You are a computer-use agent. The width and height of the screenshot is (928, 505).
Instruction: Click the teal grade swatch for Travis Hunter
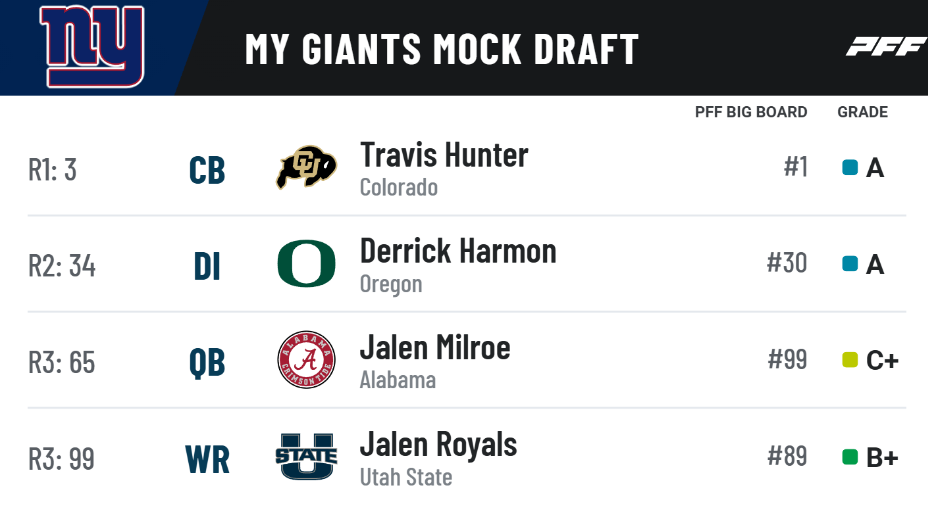[x=850, y=168]
